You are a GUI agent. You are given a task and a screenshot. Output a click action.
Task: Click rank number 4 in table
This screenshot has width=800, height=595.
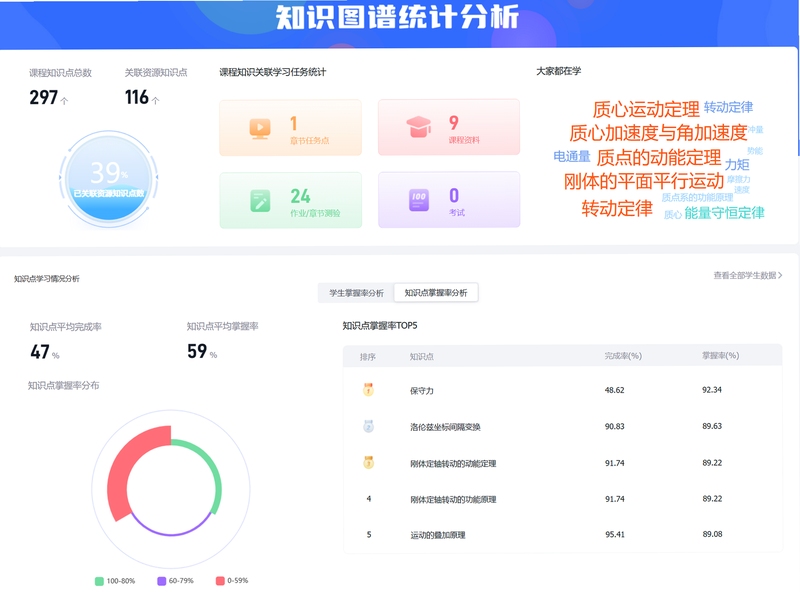(x=368, y=499)
